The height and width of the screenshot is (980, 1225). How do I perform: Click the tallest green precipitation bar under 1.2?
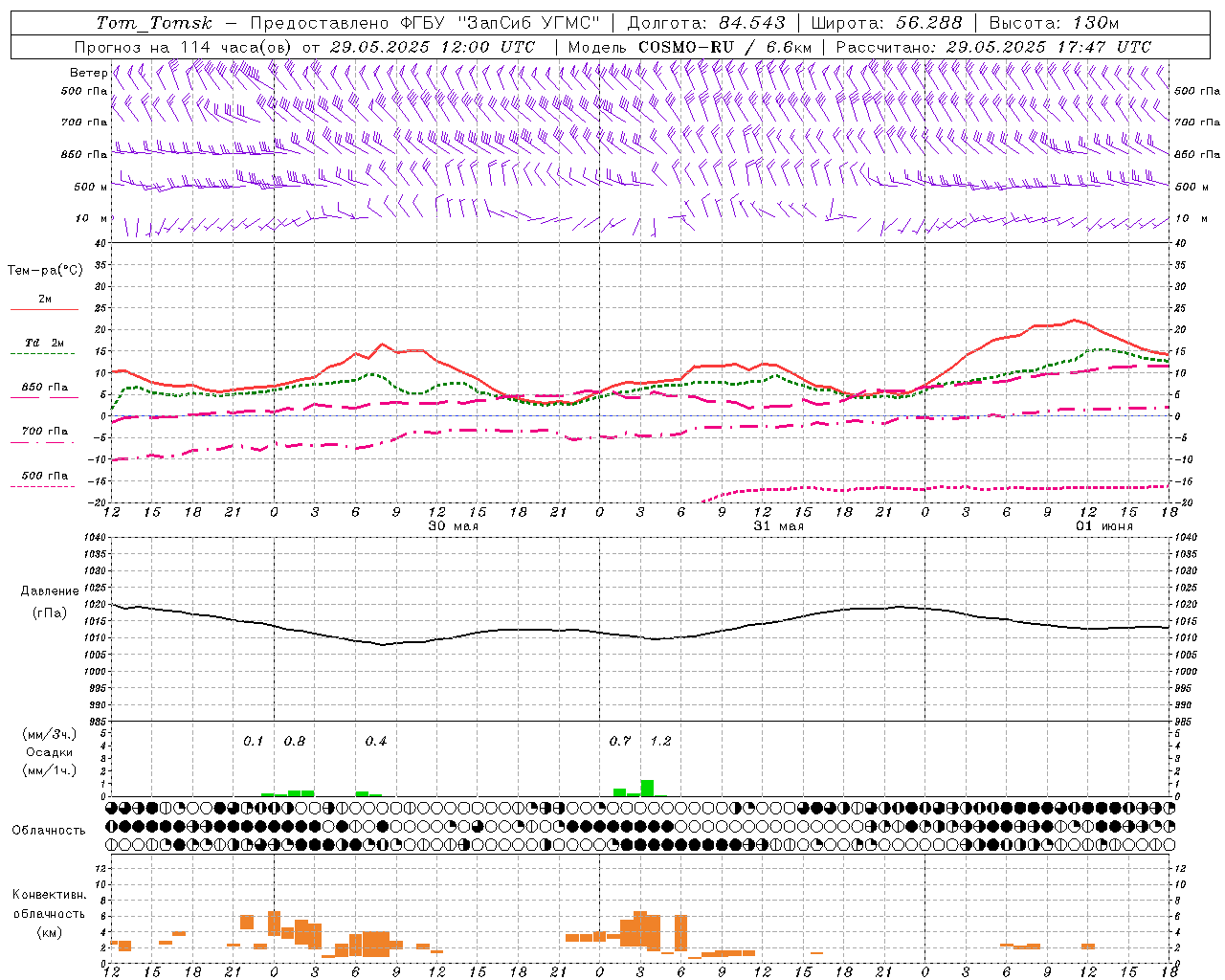tap(647, 788)
